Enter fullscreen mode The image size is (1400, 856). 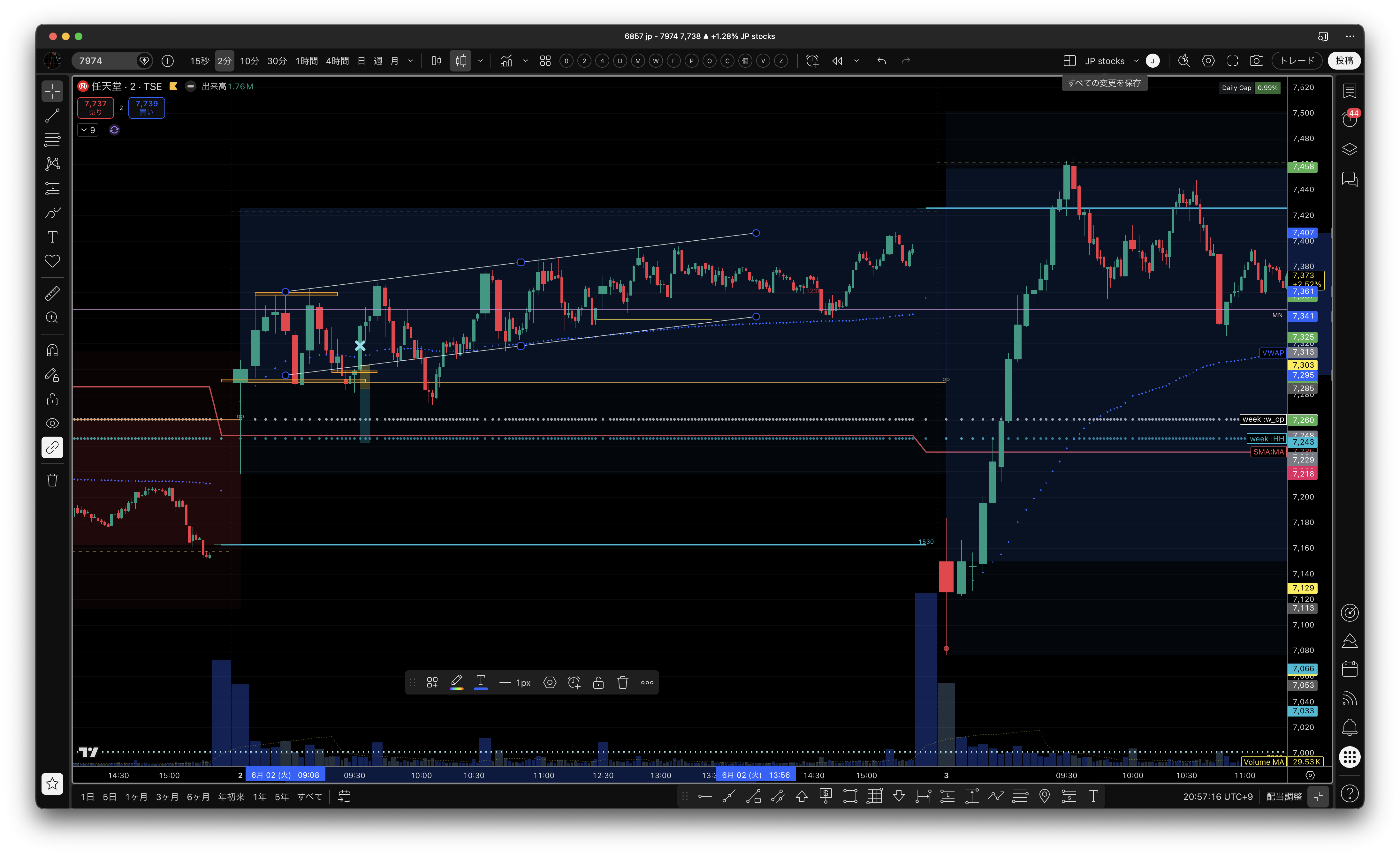1232,61
